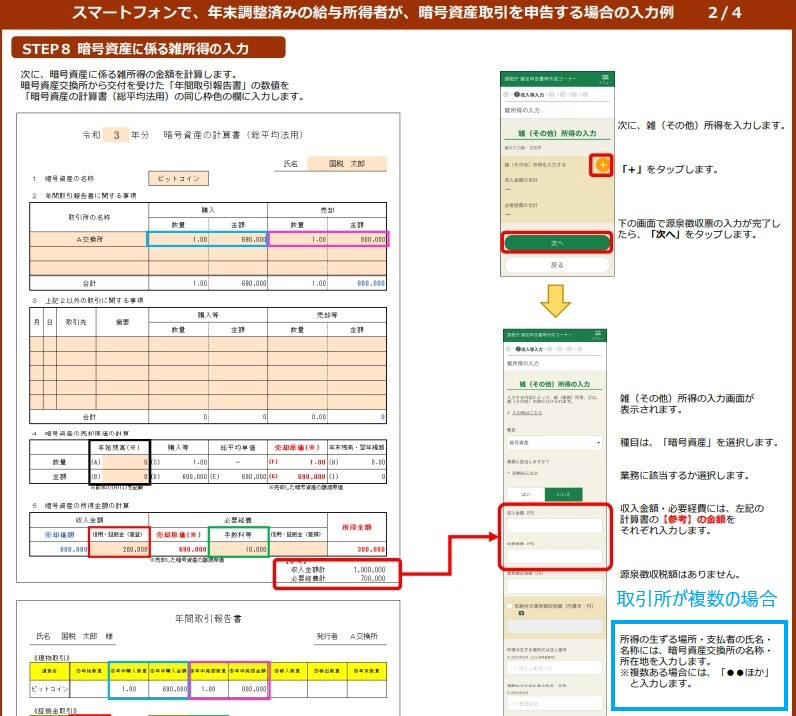Tap the green 次へ button
The width and height of the screenshot is (796, 716).
(557, 243)
